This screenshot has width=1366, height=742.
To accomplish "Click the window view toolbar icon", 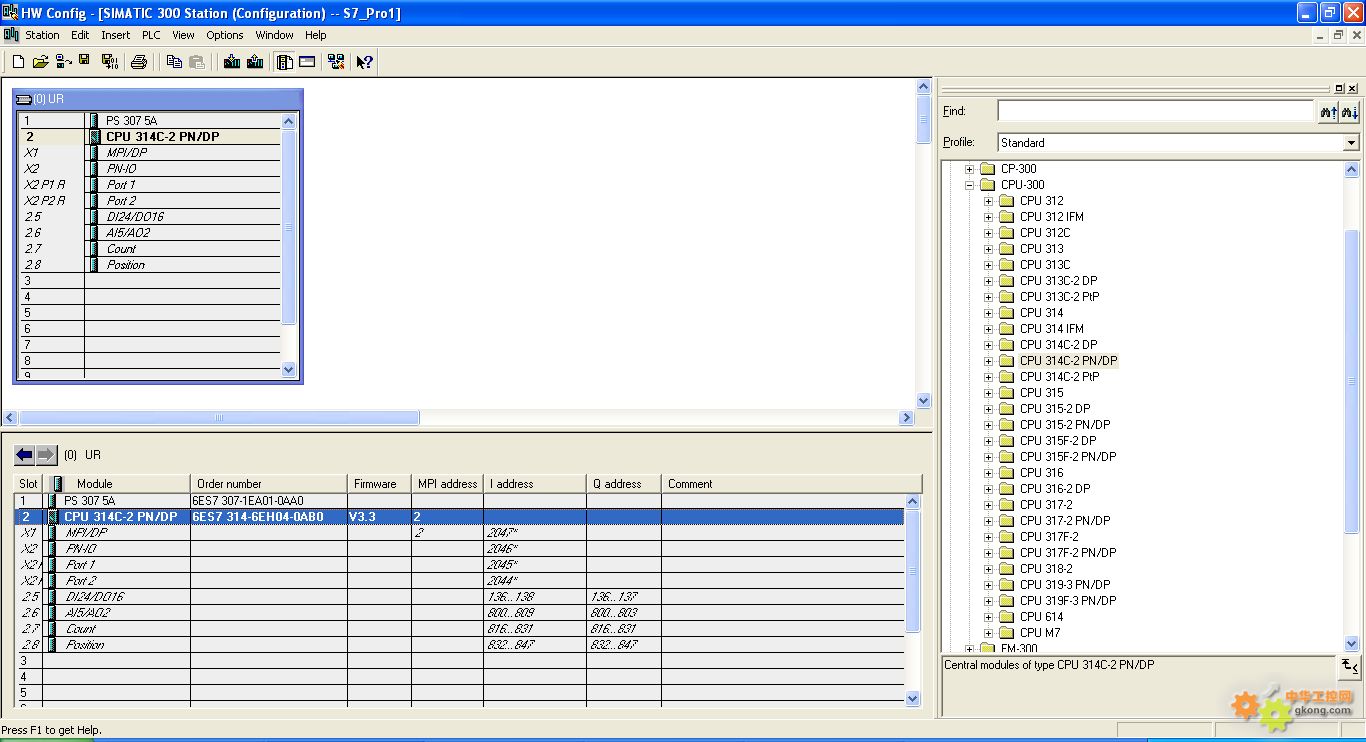I will click(x=307, y=62).
